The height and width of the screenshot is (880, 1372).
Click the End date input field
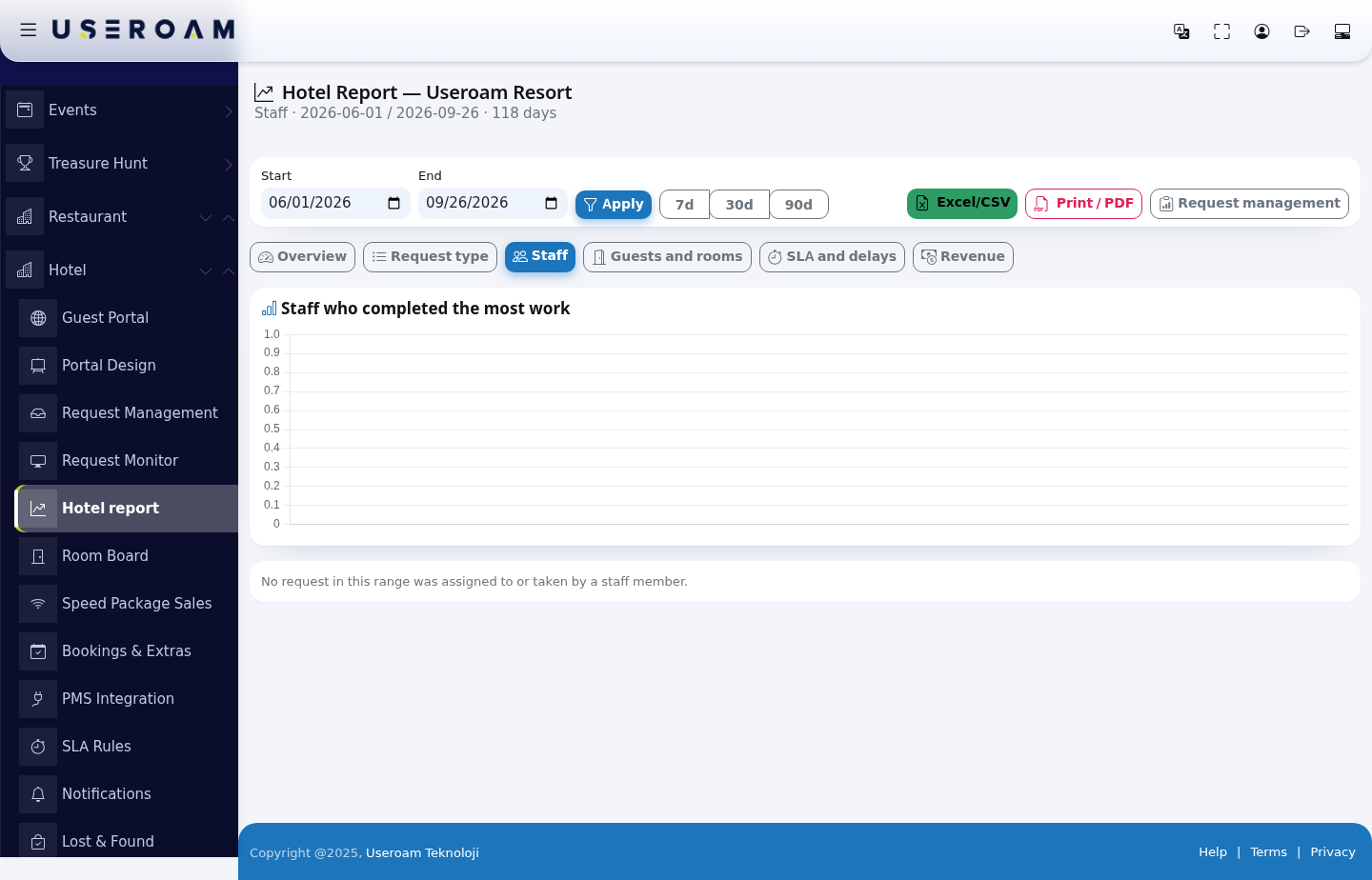(x=493, y=203)
